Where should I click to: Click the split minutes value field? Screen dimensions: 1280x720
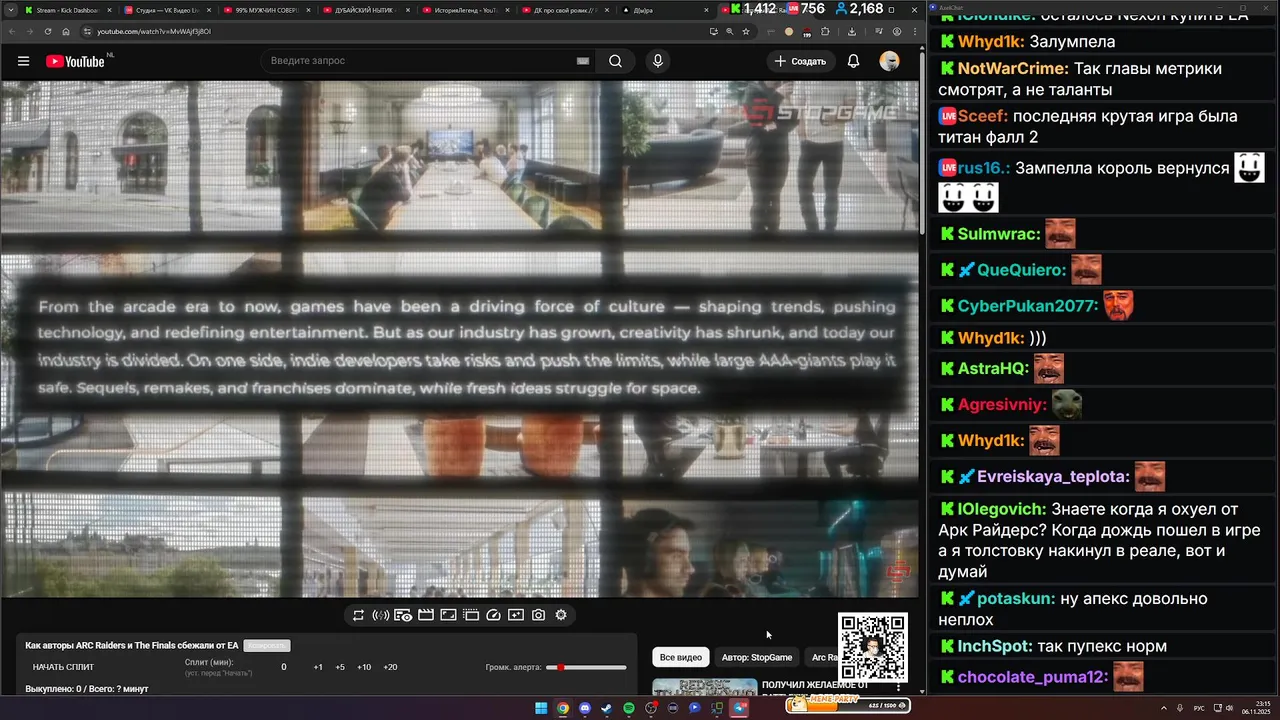click(x=284, y=667)
